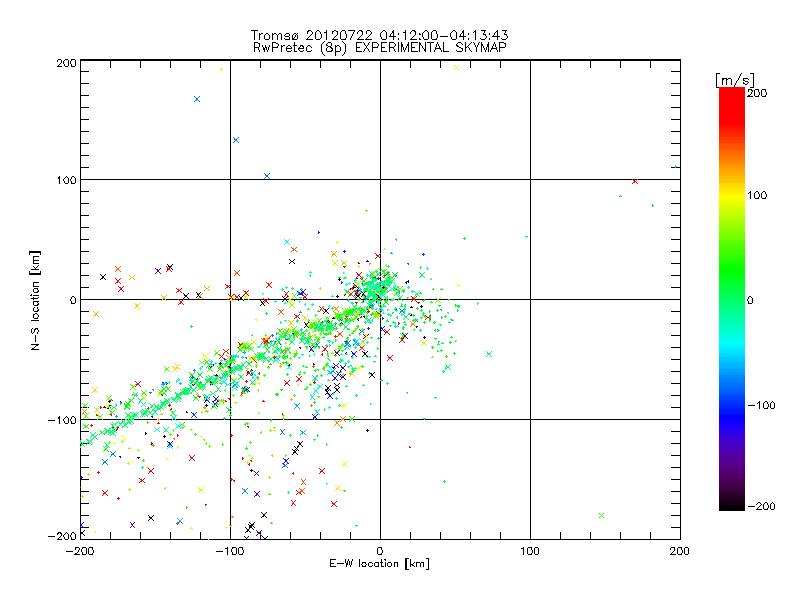800x600 pixels.
Task: Click the red cross near the right edge at 100 km north
Action: point(635,182)
